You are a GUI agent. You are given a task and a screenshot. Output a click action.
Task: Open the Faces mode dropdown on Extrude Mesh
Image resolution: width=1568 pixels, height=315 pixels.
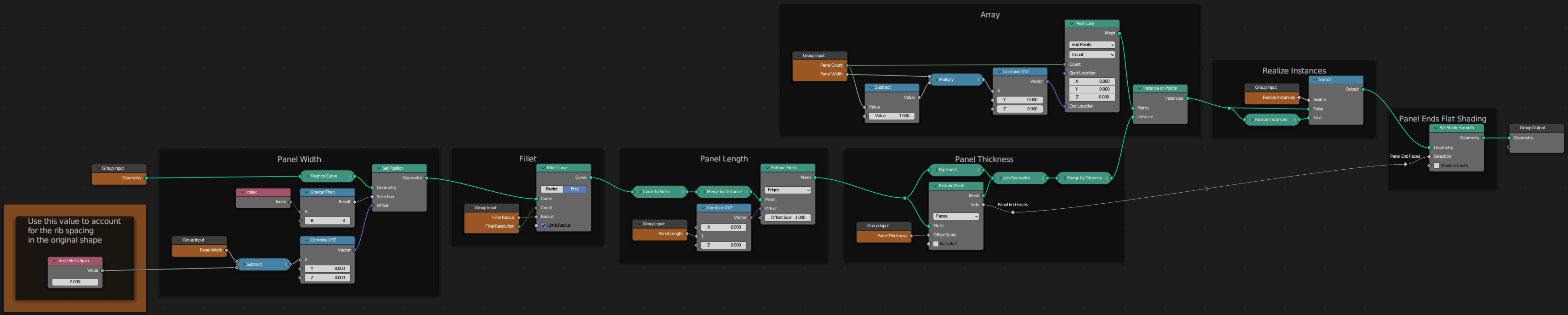point(956,216)
